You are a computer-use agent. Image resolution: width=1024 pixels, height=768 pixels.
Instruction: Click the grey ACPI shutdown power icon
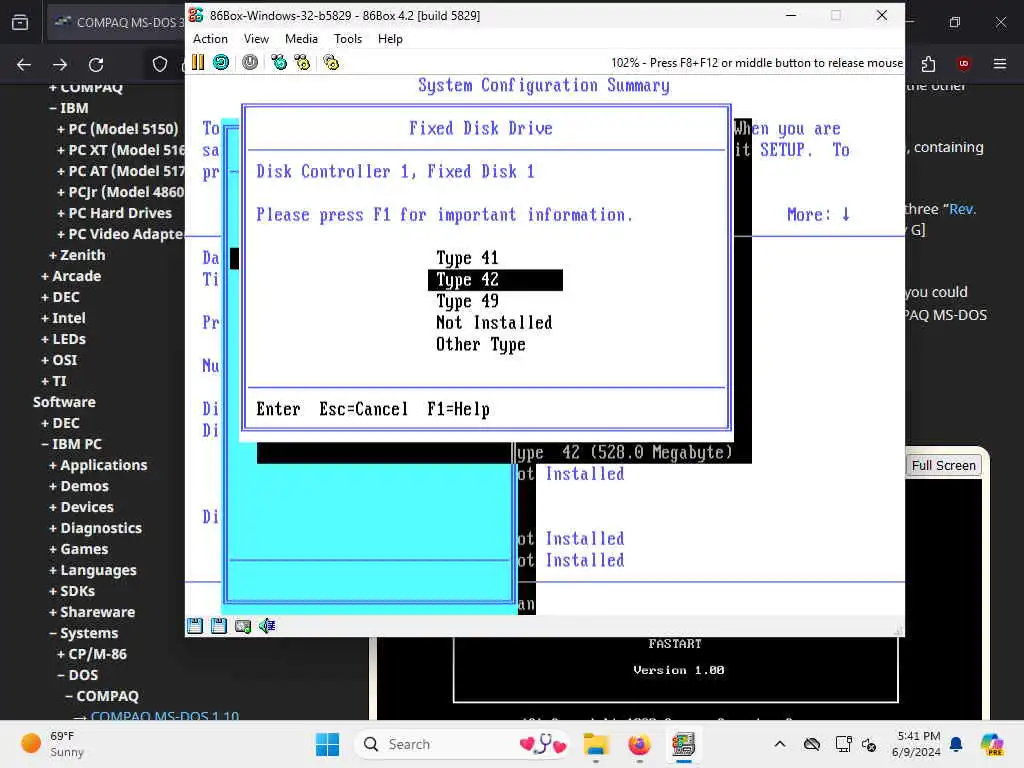(x=250, y=63)
